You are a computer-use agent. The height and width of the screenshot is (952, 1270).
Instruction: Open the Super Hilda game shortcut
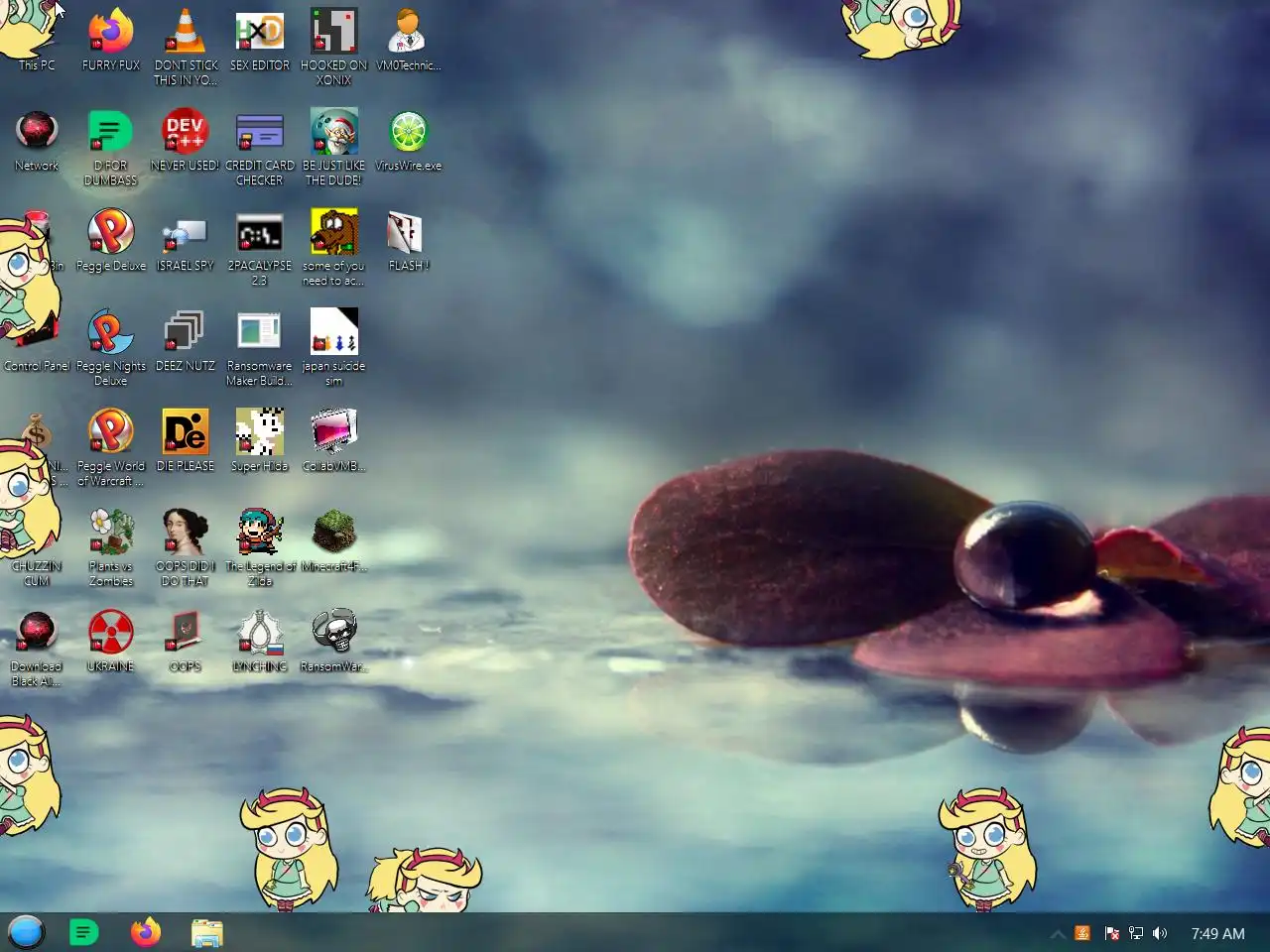pos(260,432)
